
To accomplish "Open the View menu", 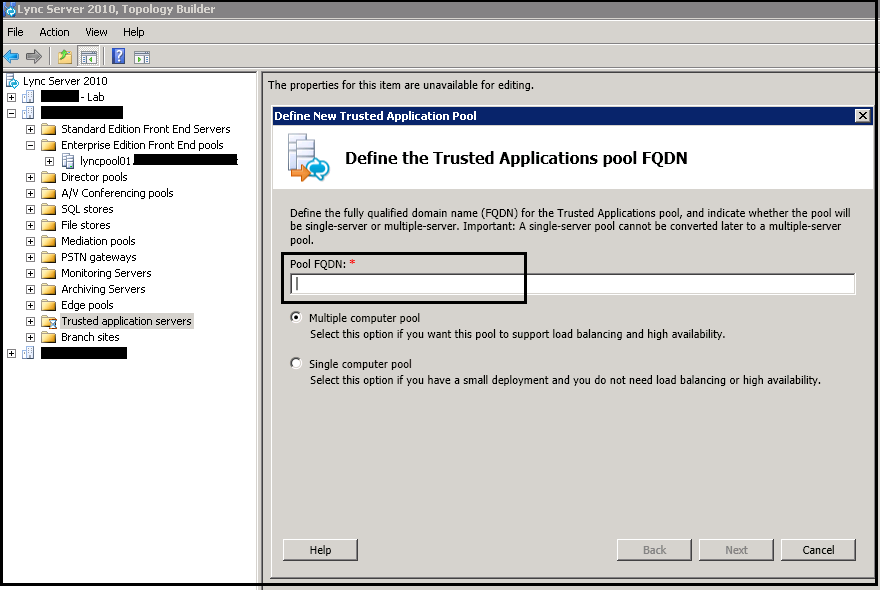I will tap(95, 31).
